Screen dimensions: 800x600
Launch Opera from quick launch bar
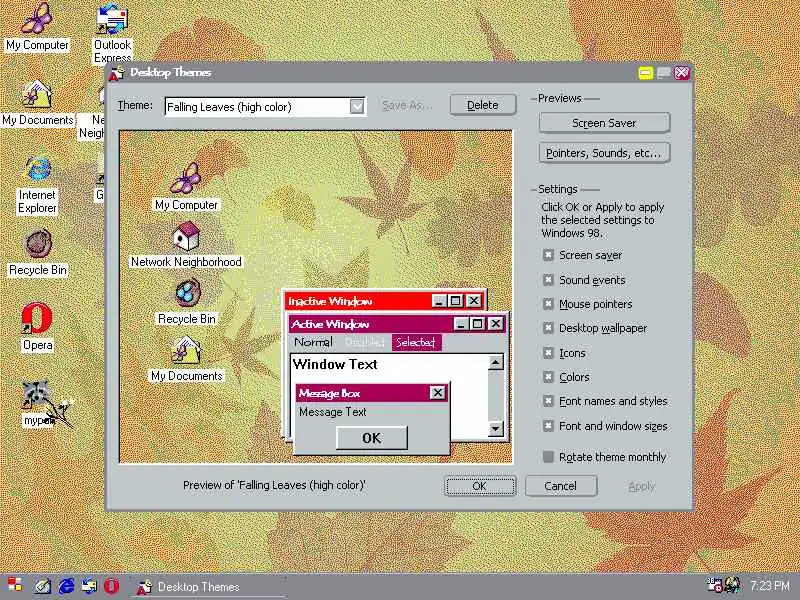pos(112,586)
